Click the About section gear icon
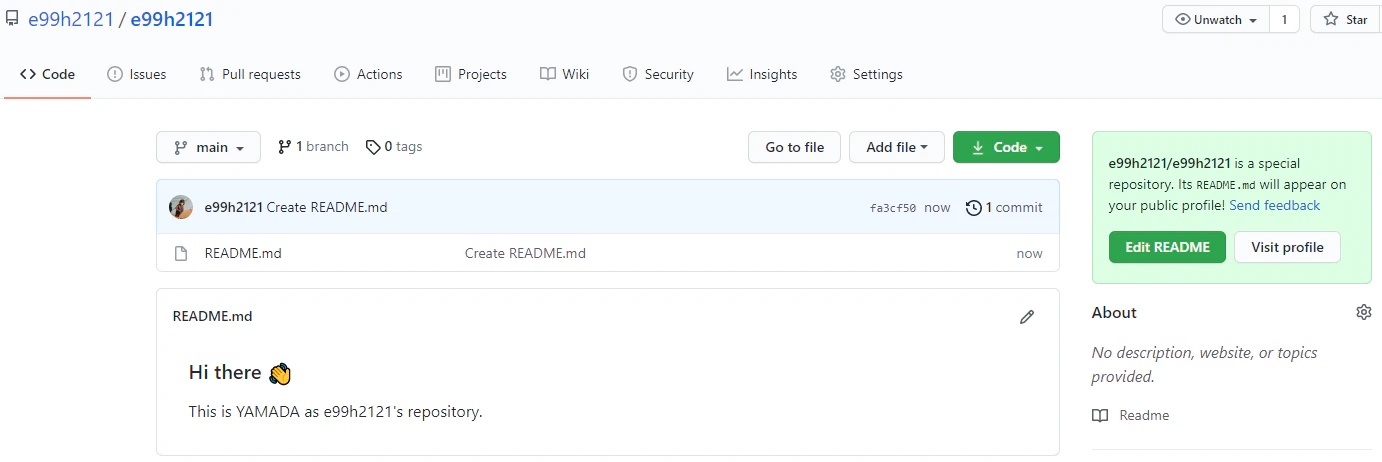 tap(1364, 312)
